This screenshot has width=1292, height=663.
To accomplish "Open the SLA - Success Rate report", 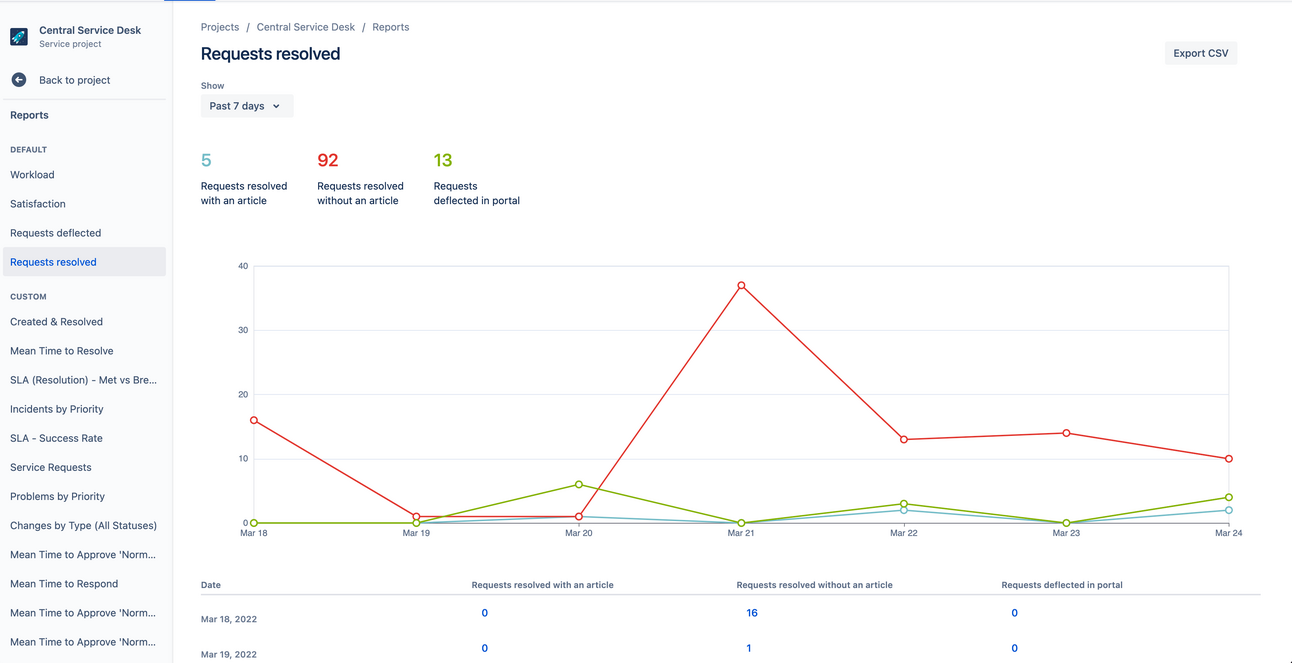I will 56,438.
